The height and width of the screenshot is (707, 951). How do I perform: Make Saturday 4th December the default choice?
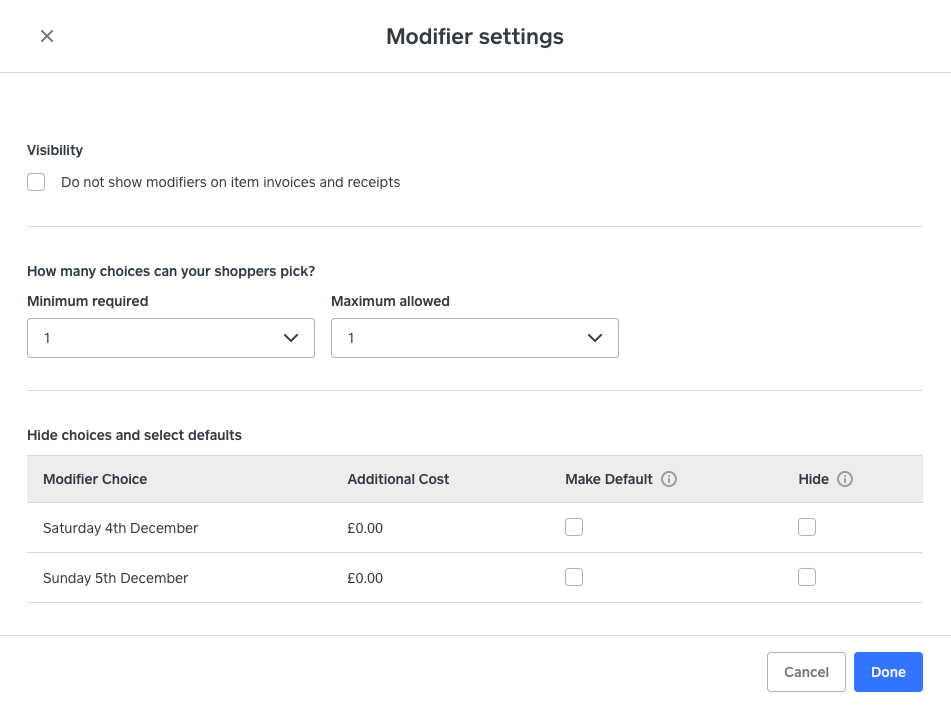click(574, 527)
